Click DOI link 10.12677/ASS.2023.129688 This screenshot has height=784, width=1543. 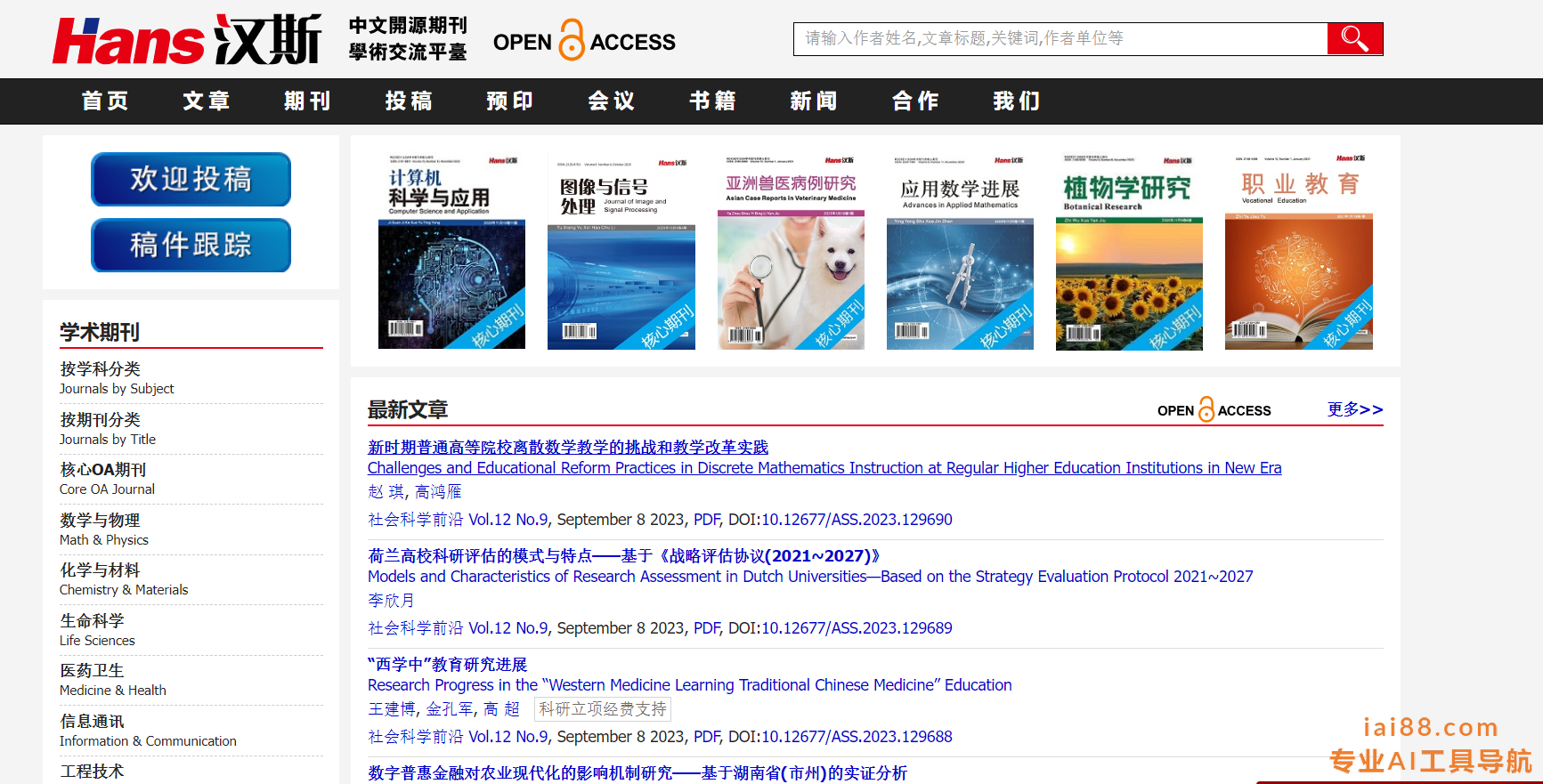point(857,737)
